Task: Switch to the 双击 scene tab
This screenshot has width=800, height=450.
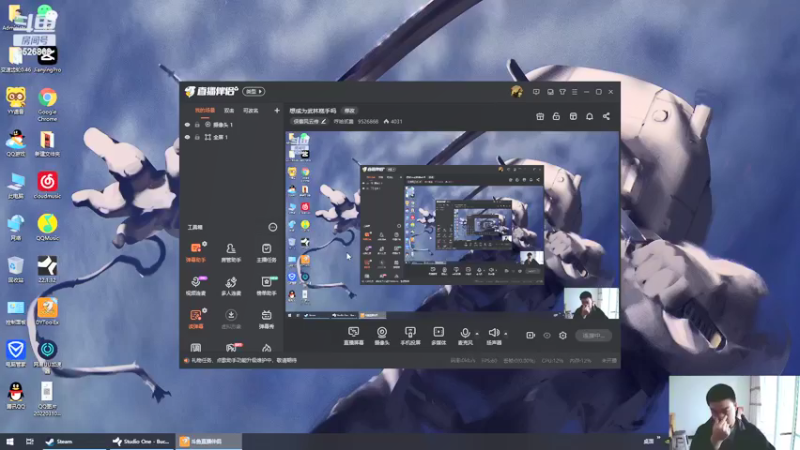Action: 229,110
